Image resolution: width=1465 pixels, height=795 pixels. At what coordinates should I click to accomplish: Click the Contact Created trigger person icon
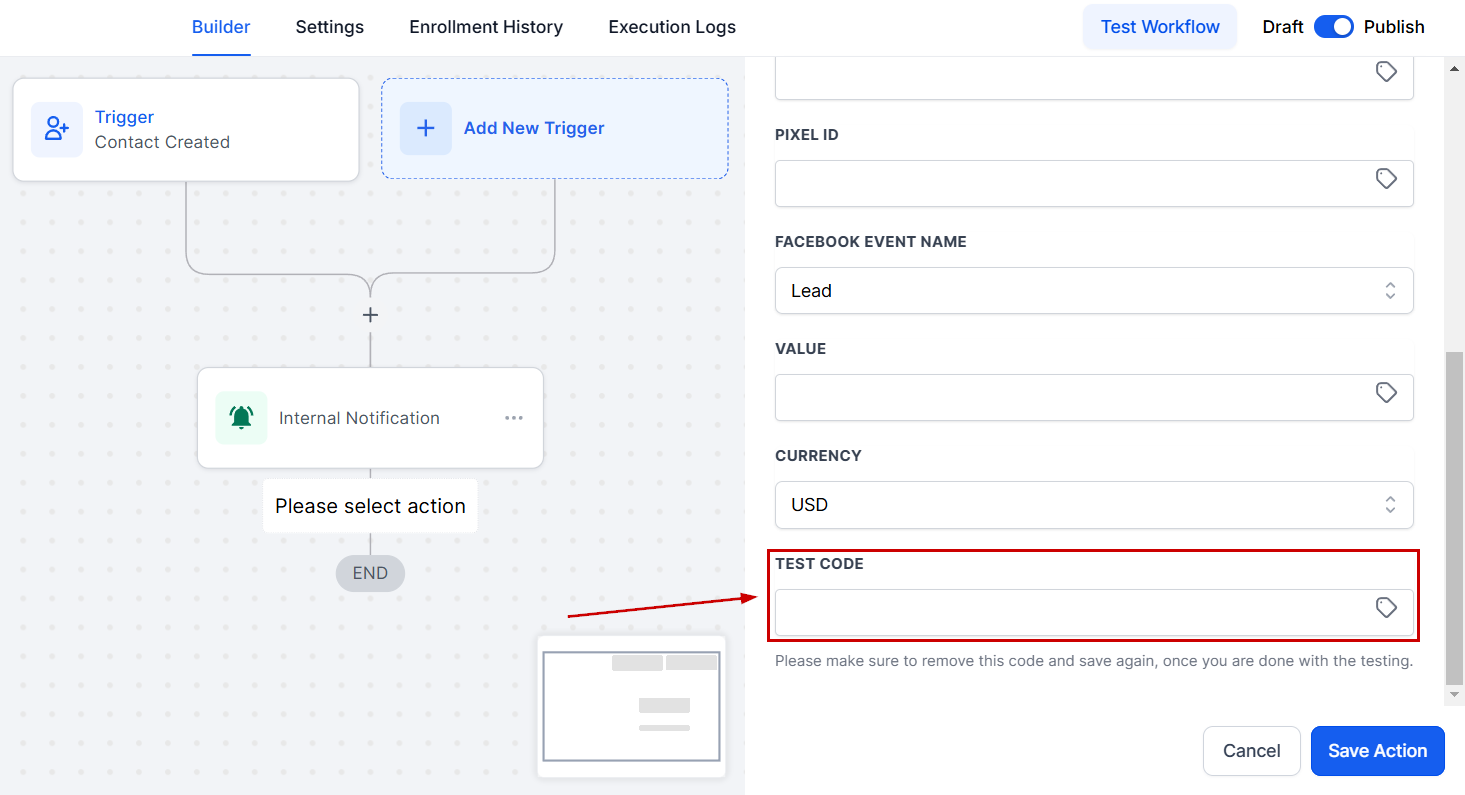(x=57, y=129)
